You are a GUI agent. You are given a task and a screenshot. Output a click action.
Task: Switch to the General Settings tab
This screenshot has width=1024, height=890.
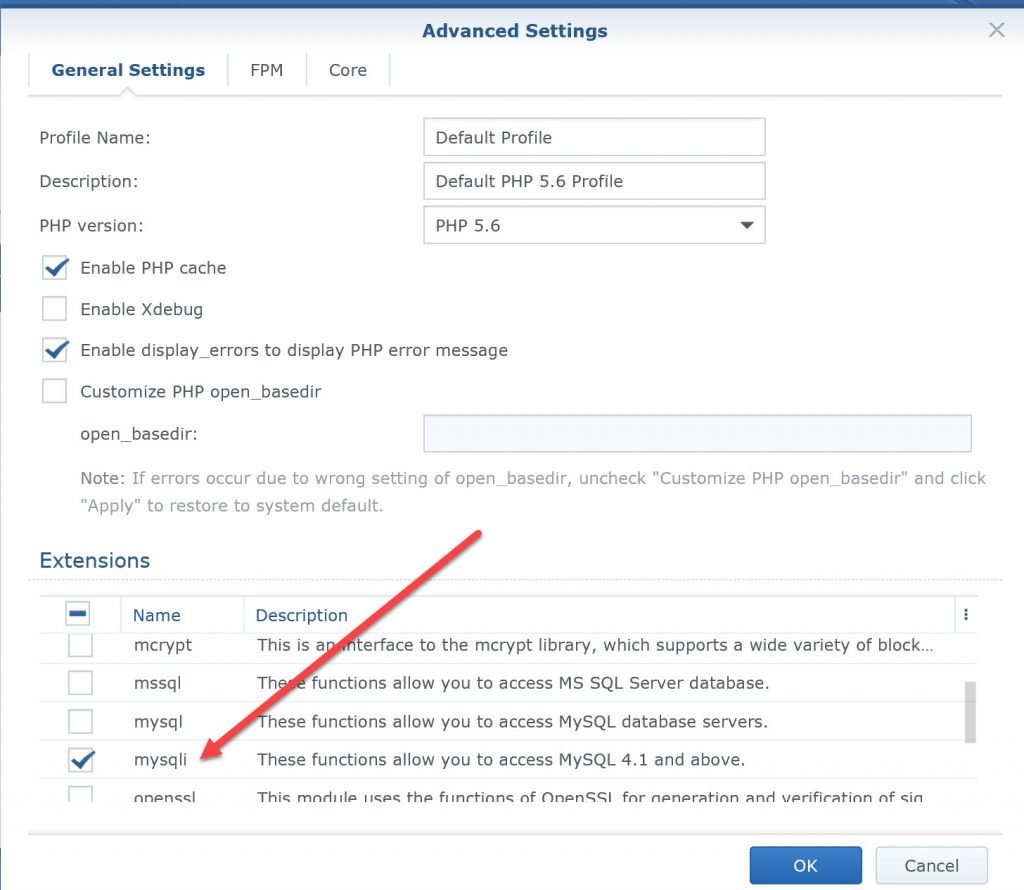tap(128, 70)
